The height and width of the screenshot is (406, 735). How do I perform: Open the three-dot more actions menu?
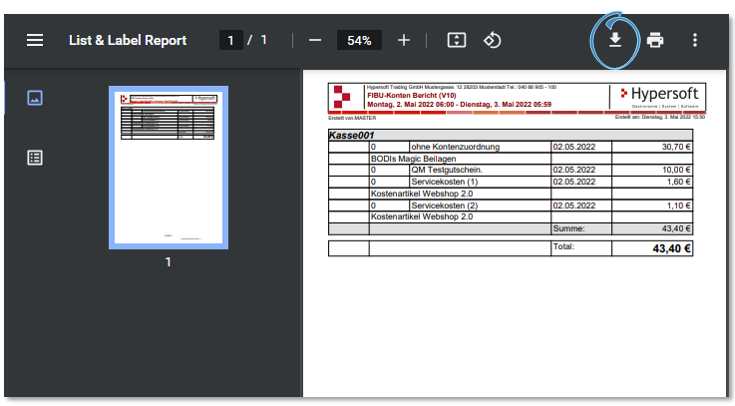click(x=695, y=40)
